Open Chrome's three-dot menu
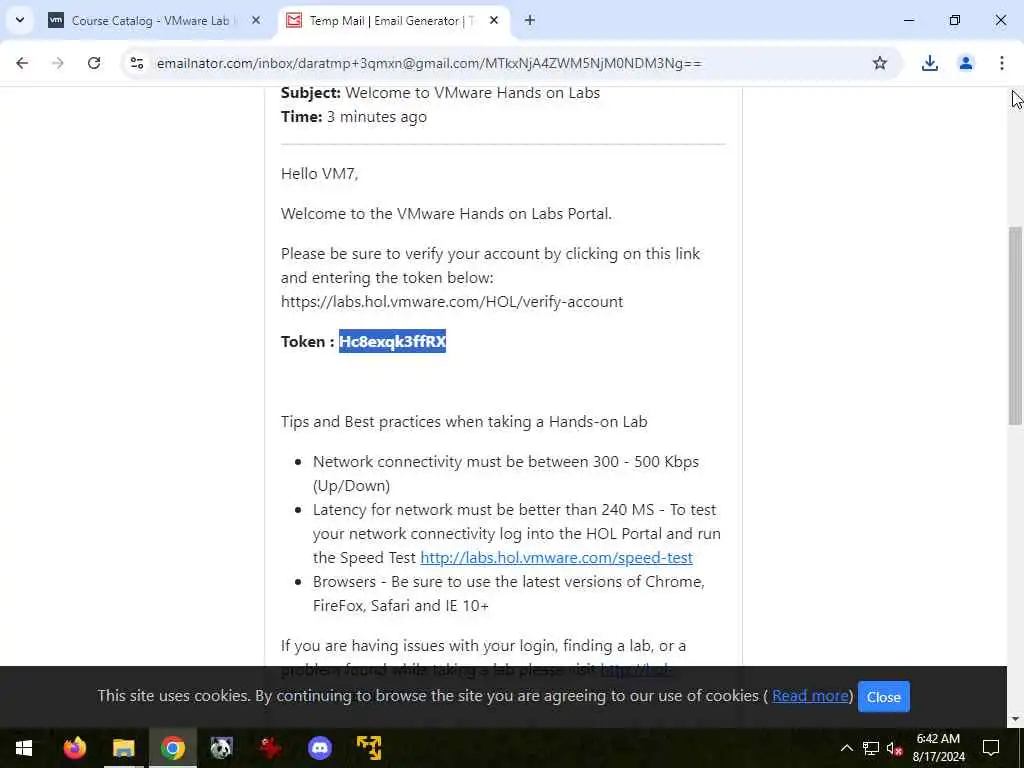 click(x=1001, y=63)
